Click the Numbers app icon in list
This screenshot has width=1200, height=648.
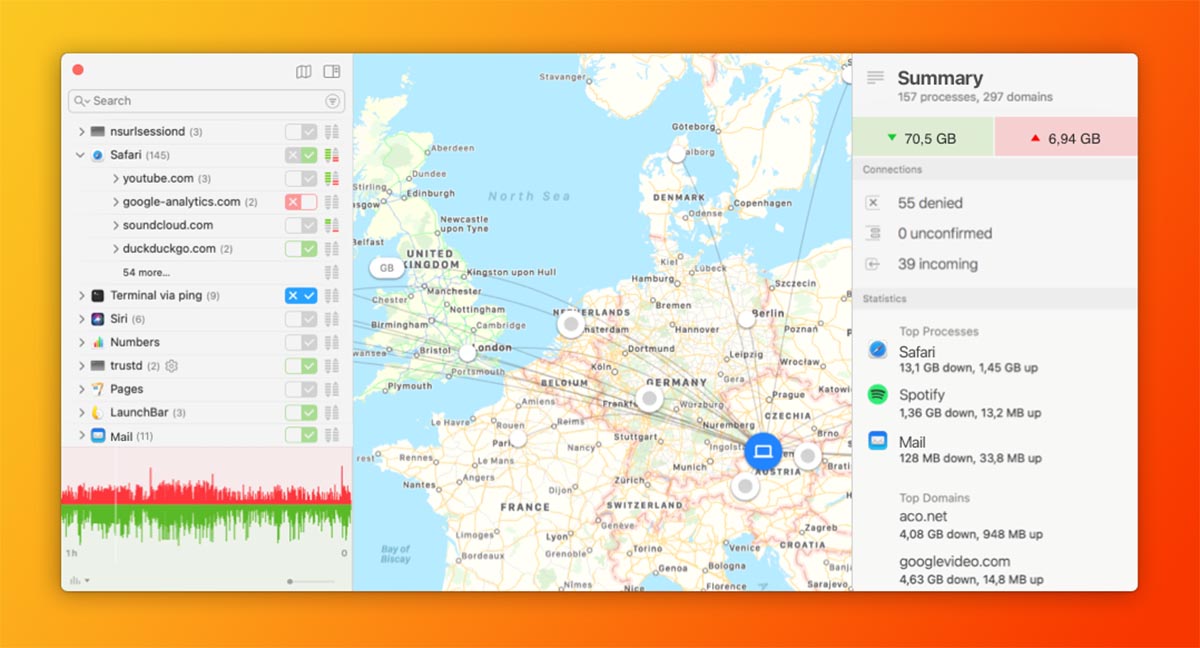point(97,342)
